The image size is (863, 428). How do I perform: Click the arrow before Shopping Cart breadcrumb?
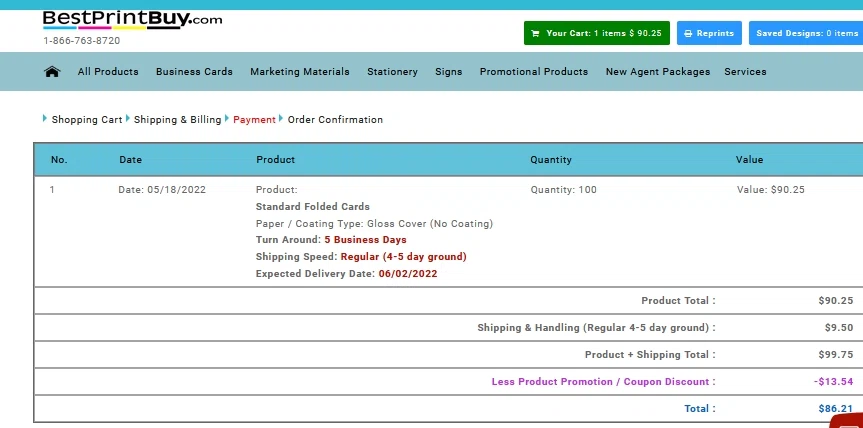(45, 118)
